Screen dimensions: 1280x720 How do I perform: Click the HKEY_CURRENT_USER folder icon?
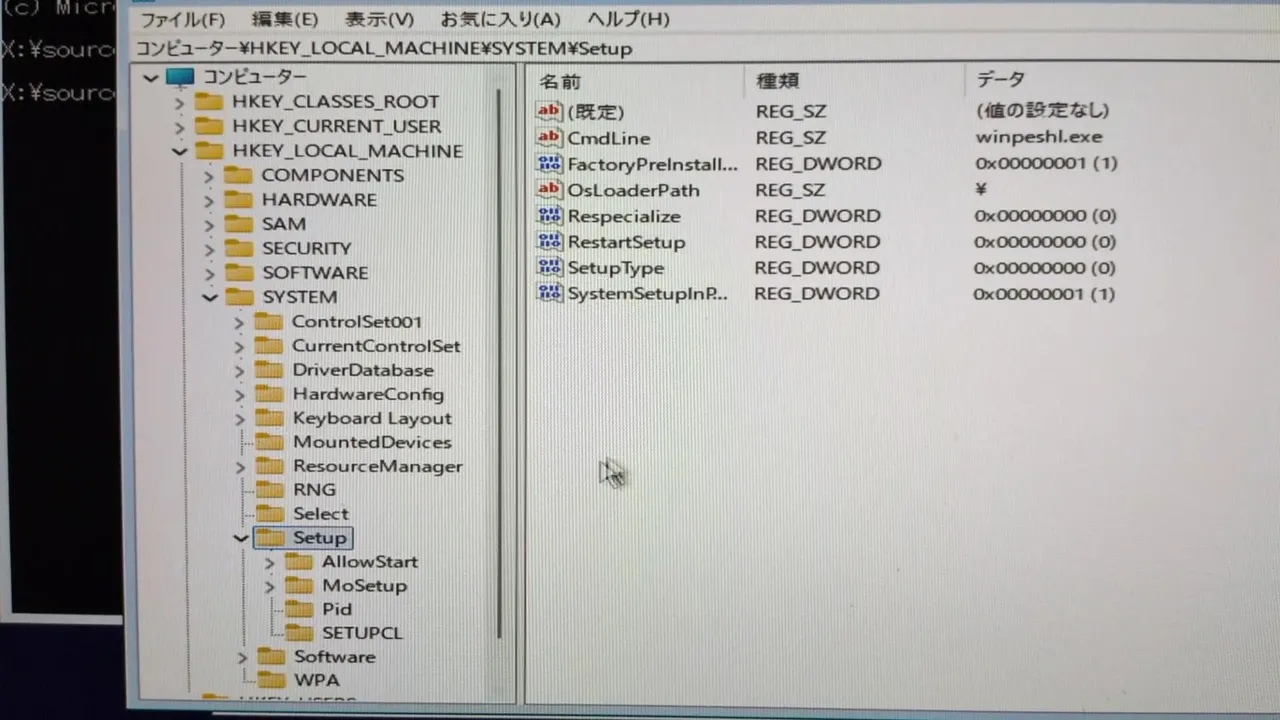click(209, 126)
